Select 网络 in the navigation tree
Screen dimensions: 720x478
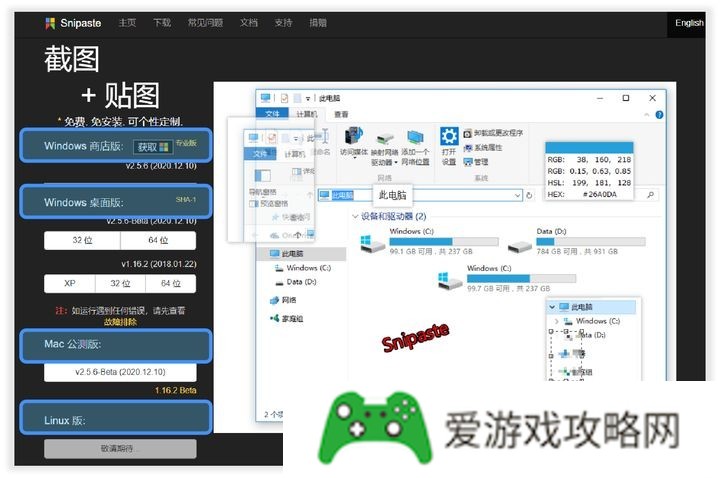283,300
